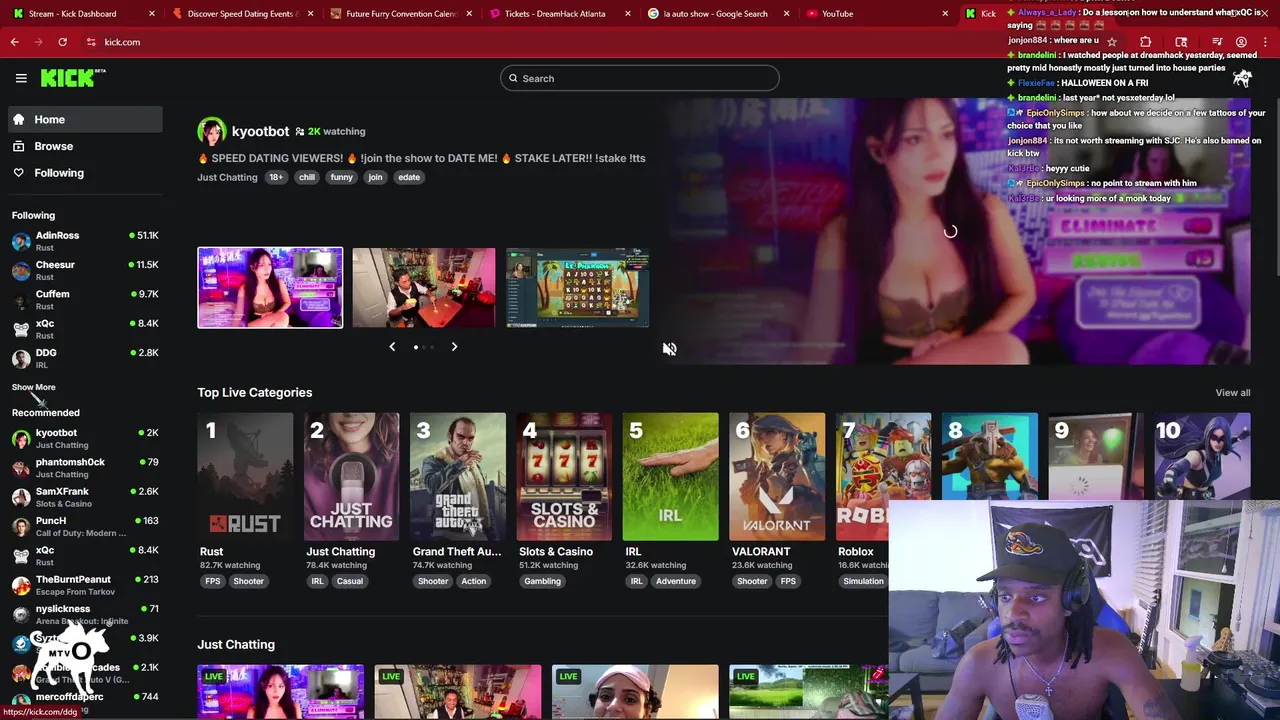Click FPS tag under Rust

click(x=212, y=581)
